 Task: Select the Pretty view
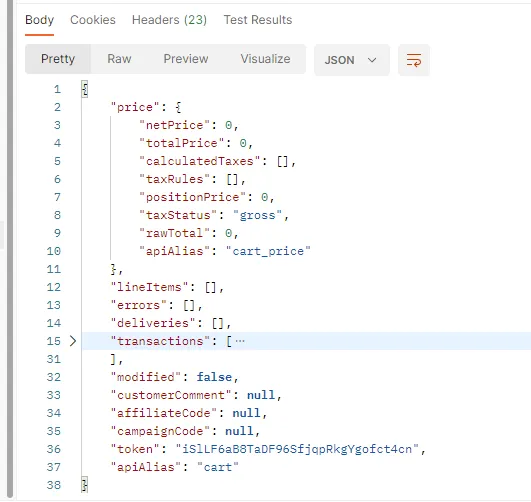(x=58, y=59)
